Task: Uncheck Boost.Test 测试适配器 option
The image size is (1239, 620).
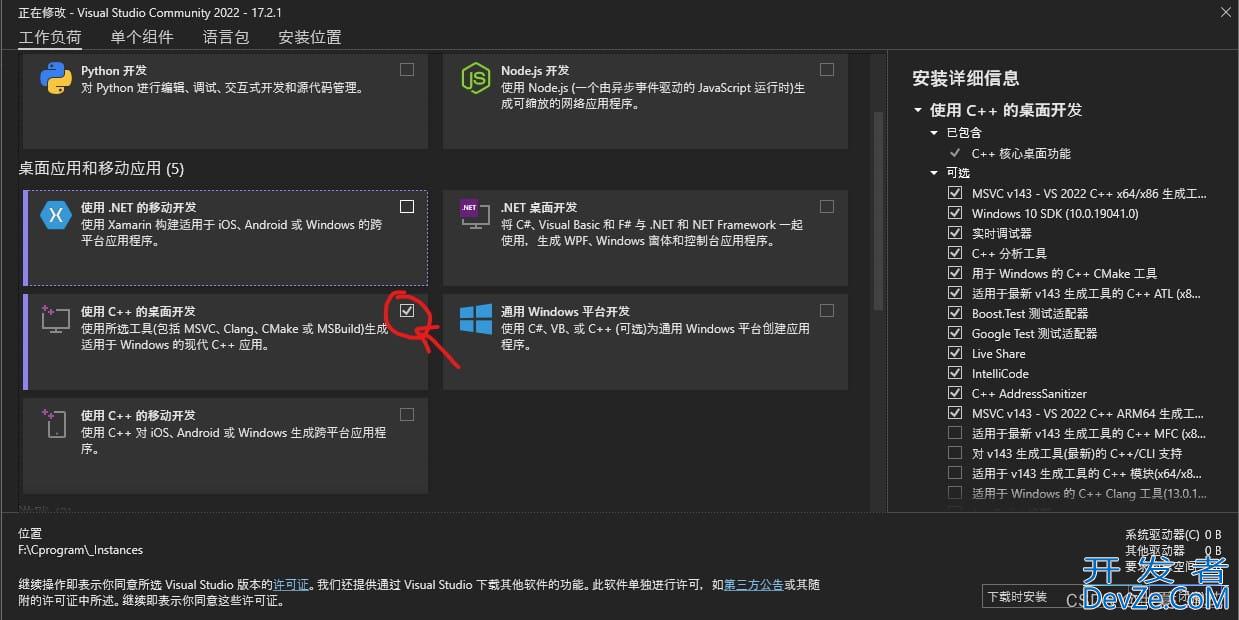Action: [x=955, y=313]
